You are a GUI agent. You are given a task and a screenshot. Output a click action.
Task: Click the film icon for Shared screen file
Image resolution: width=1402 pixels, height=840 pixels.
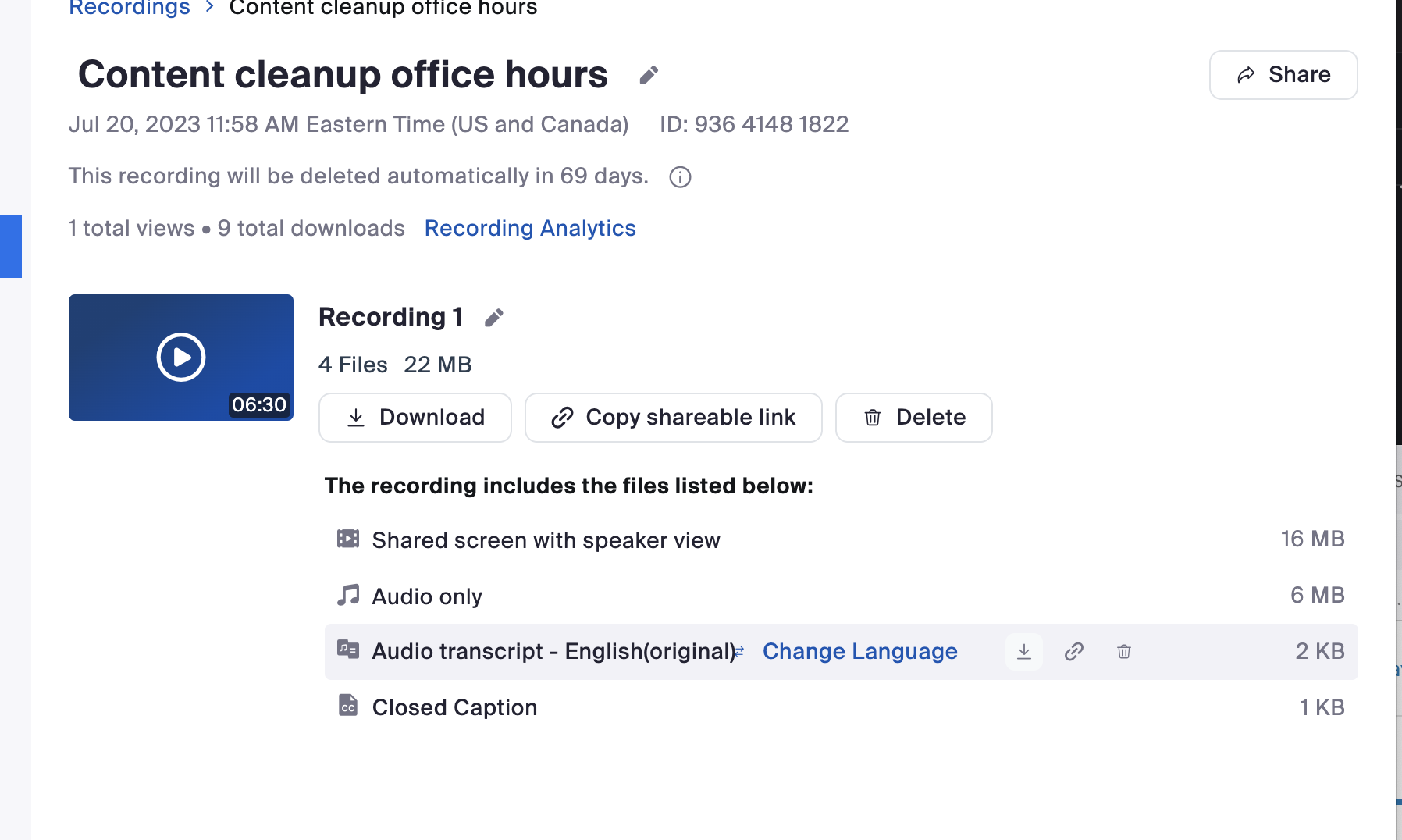point(348,539)
